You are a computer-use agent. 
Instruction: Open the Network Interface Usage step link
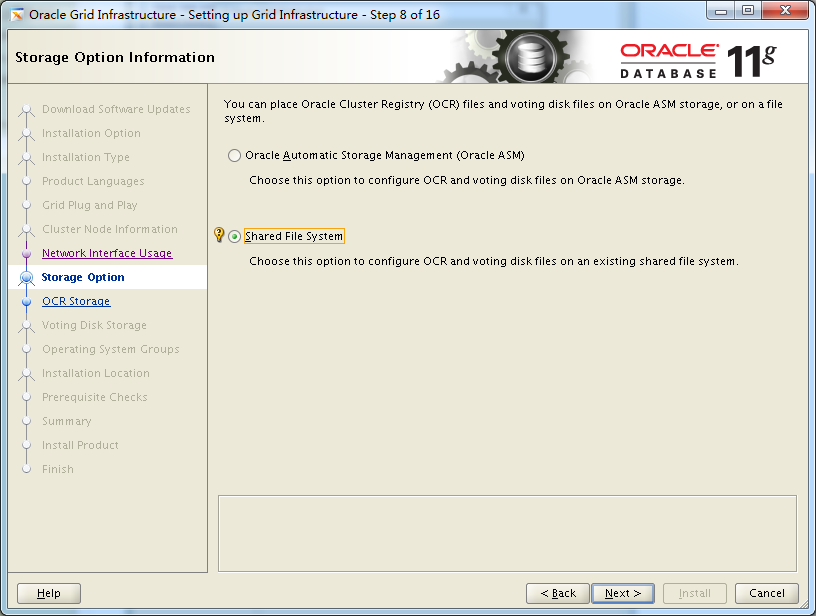pos(107,253)
